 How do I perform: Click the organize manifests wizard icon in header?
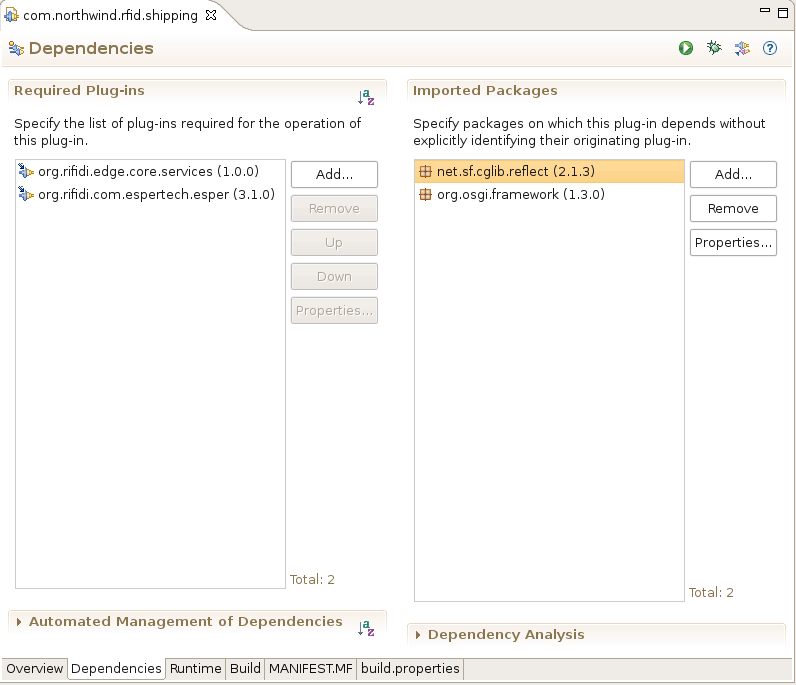click(742, 48)
